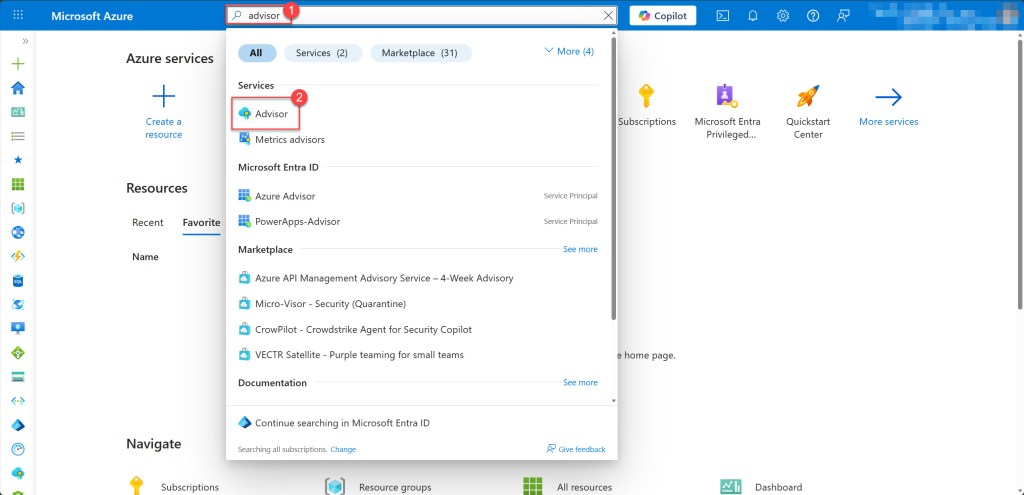Screen dimensions: 1024x495
Task: Select the Marketplace (31) filter
Action: pos(420,53)
